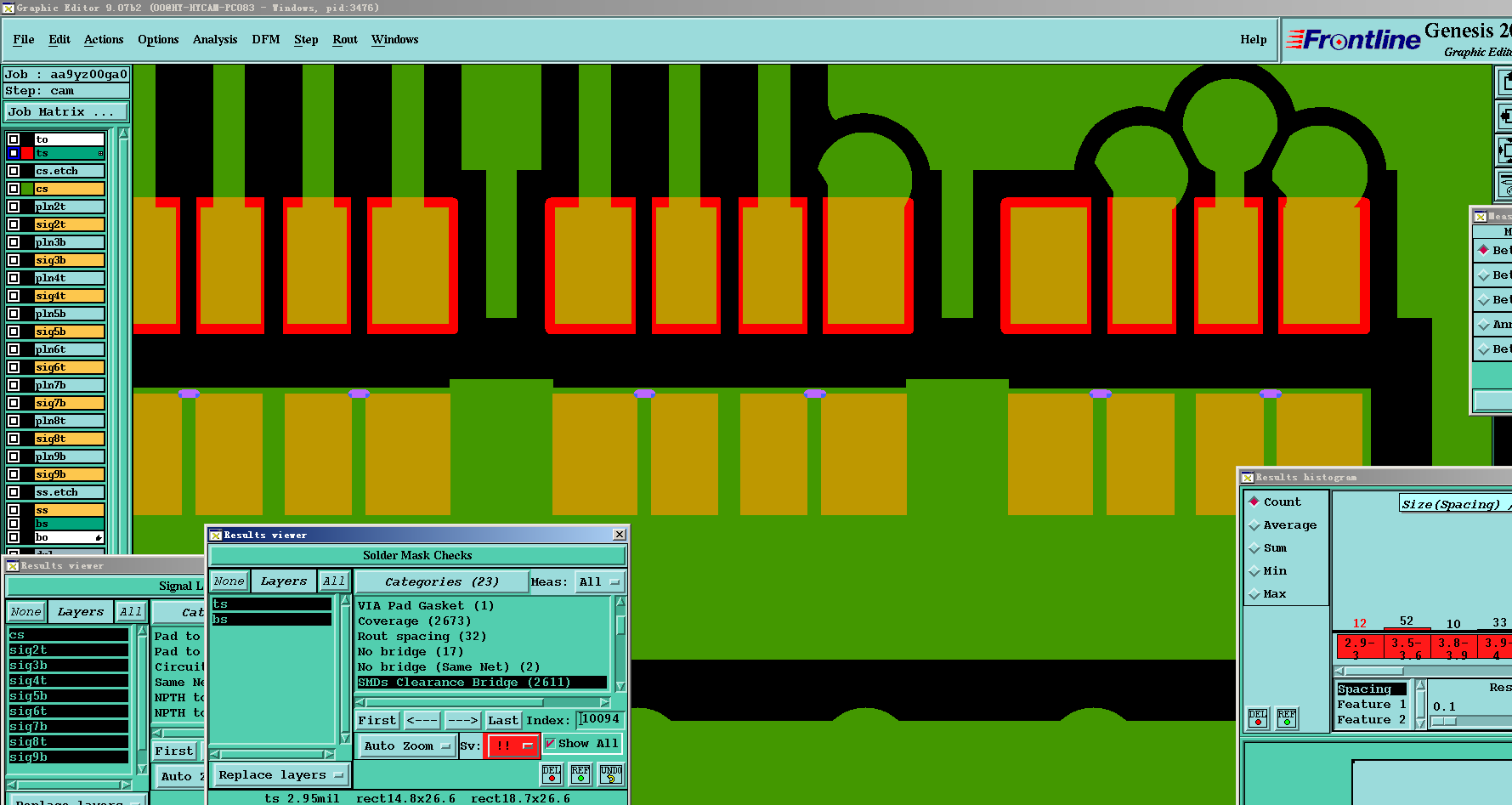
Task: Click the resolution slider in histogram
Action: (1444, 722)
